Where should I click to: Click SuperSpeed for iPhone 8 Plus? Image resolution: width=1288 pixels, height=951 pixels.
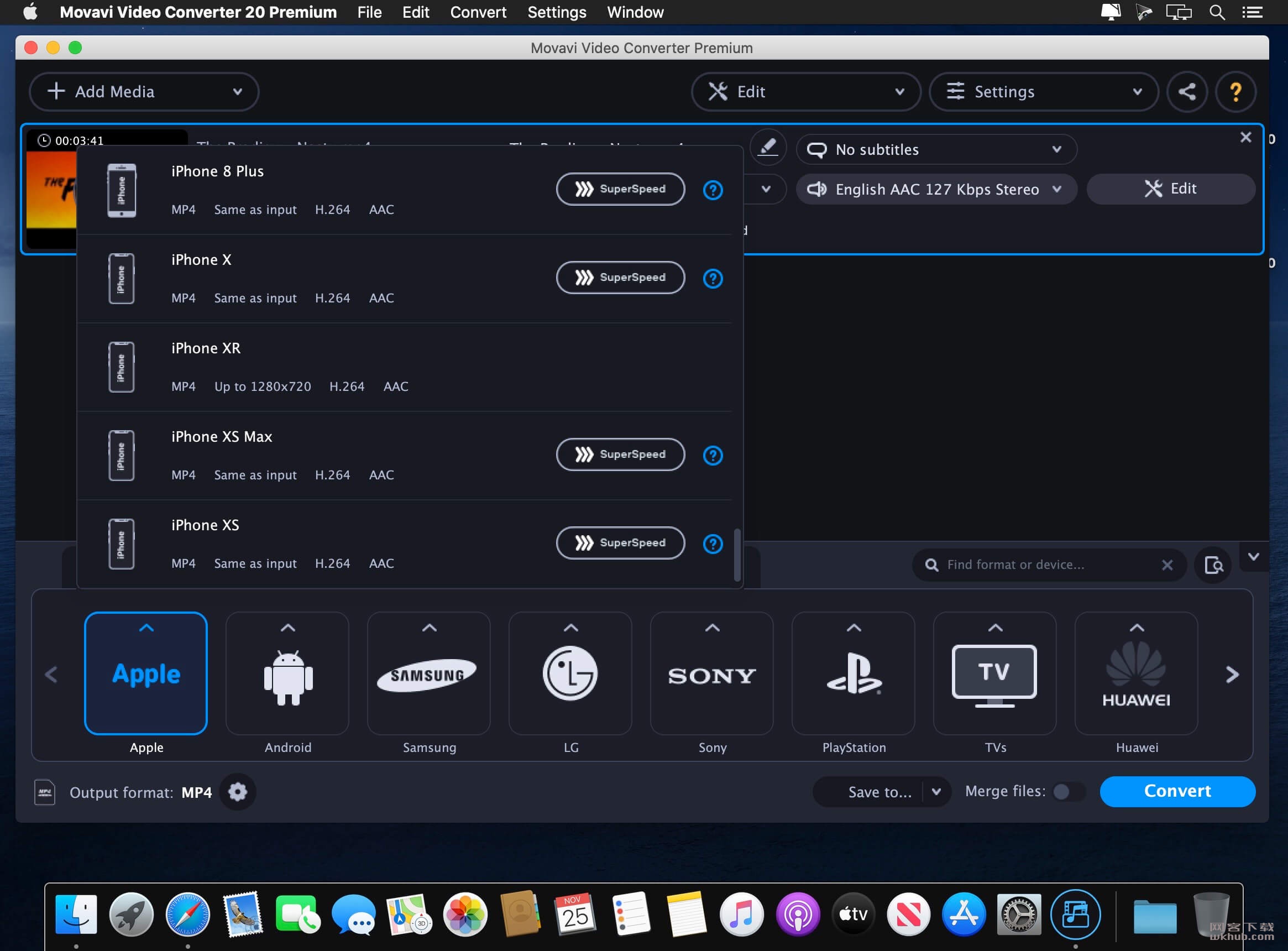(x=620, y=190)
